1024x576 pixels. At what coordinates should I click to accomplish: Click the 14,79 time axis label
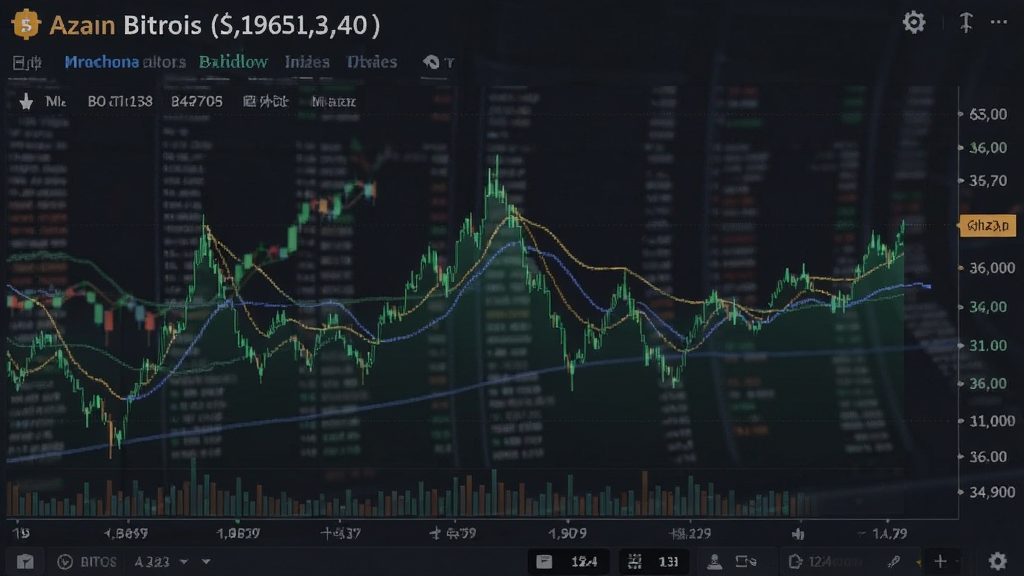889,534
